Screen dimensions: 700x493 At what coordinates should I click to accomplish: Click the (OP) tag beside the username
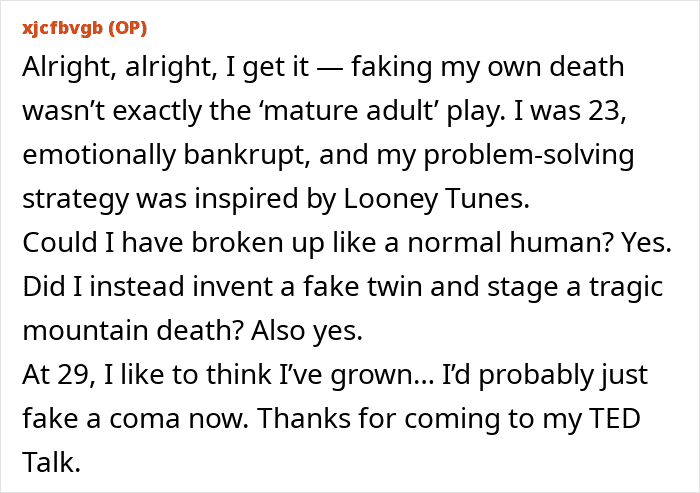[128, 29]
